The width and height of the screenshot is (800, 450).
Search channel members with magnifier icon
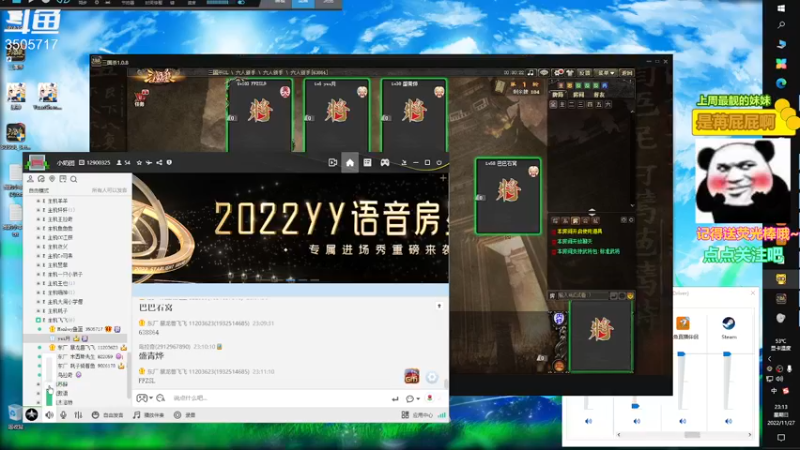(74, 179)
